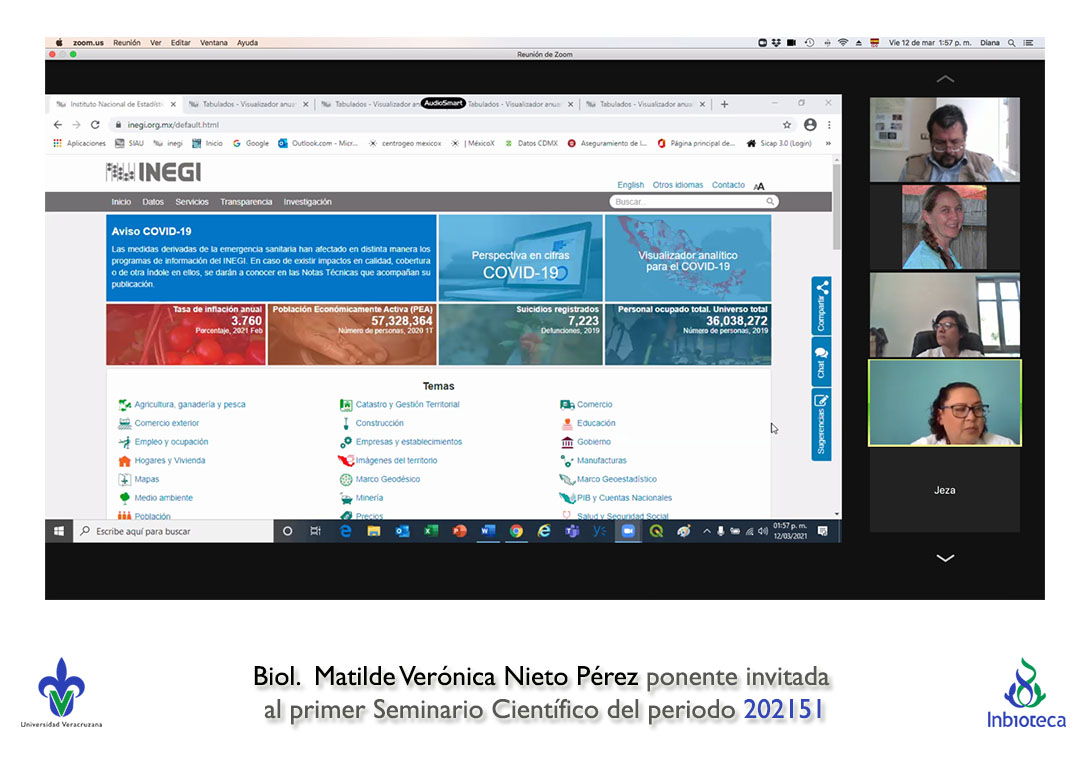Open the Chat side tab
The image size is (1090, 760).
point(821,361)
